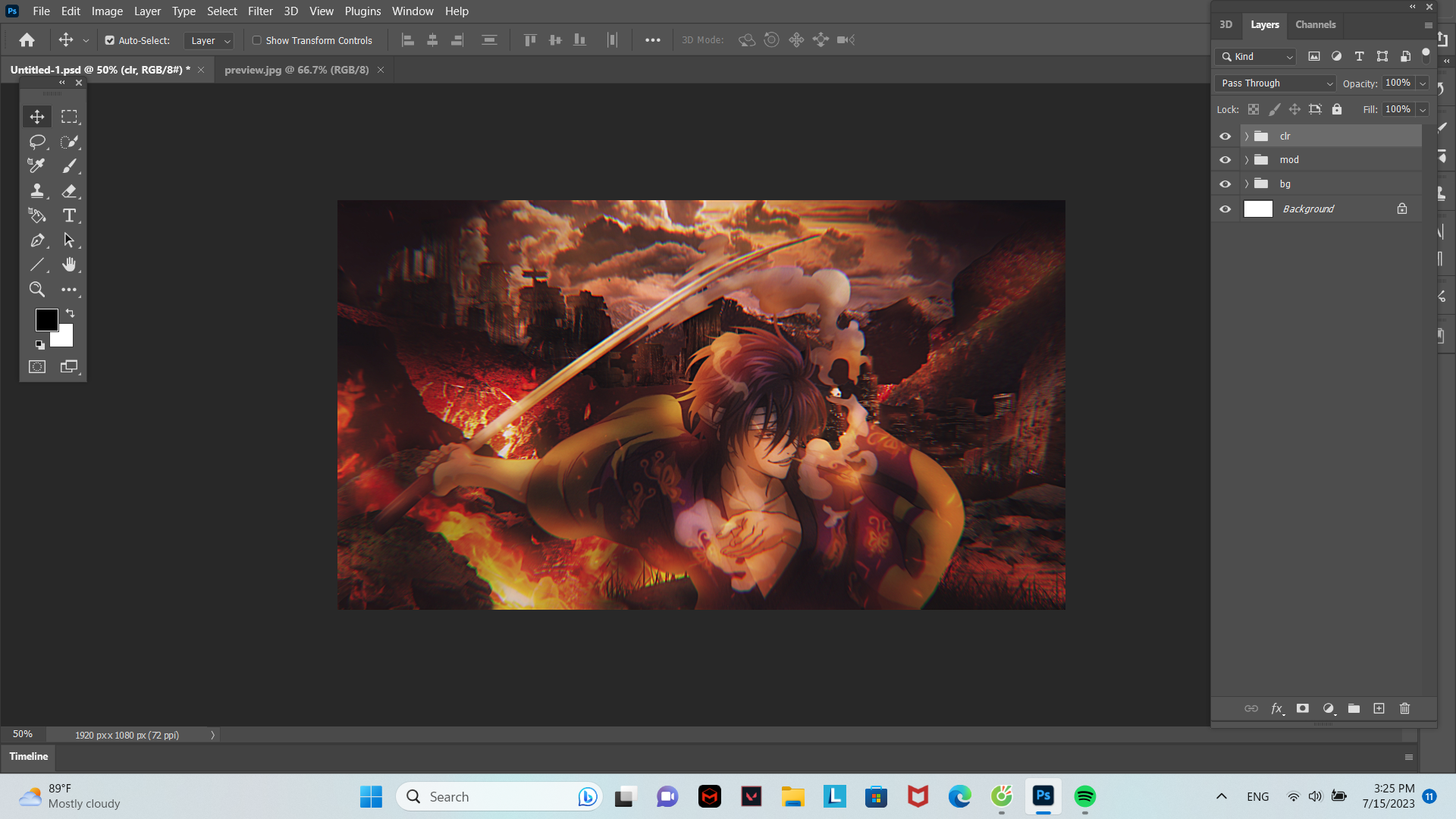
Task: Select the Clone Stamp tool
Action: (36, 191)
